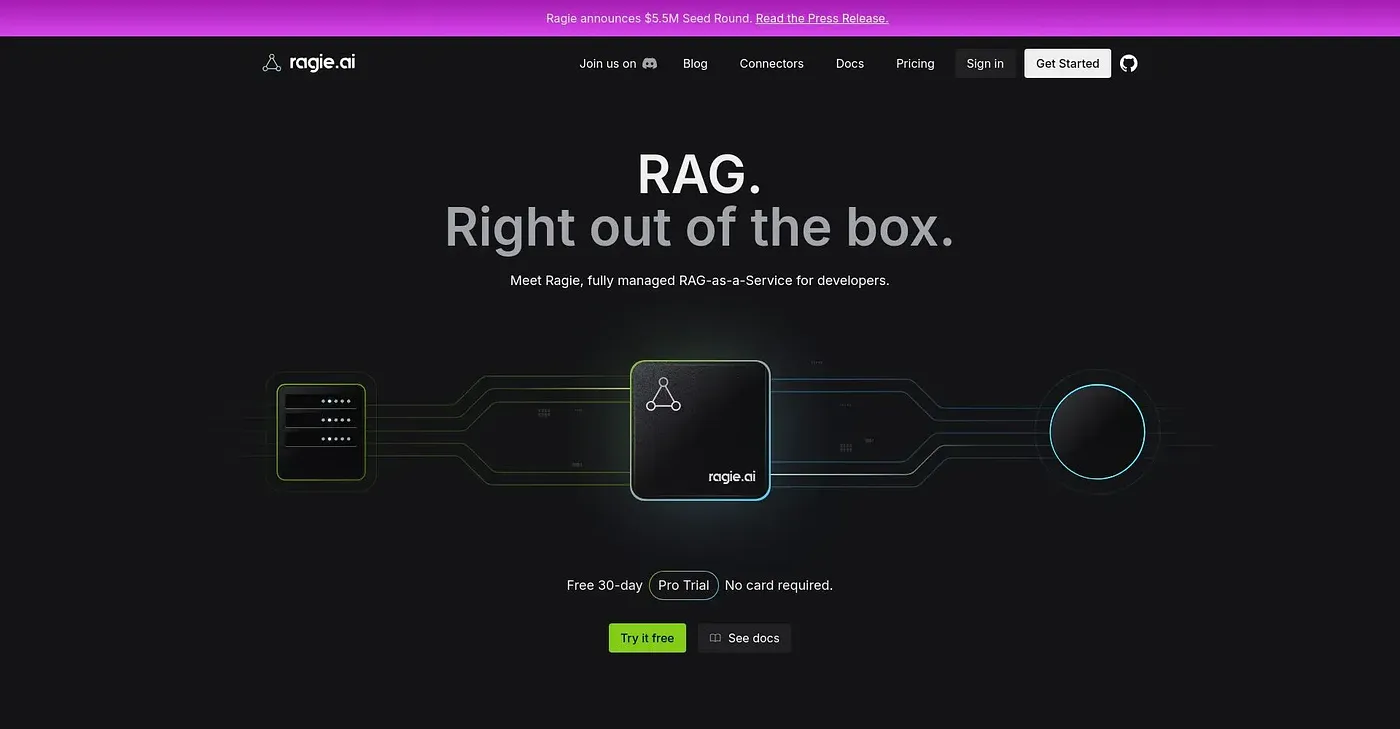Click the ragie.ai chip card illustration

pos(700,430)
